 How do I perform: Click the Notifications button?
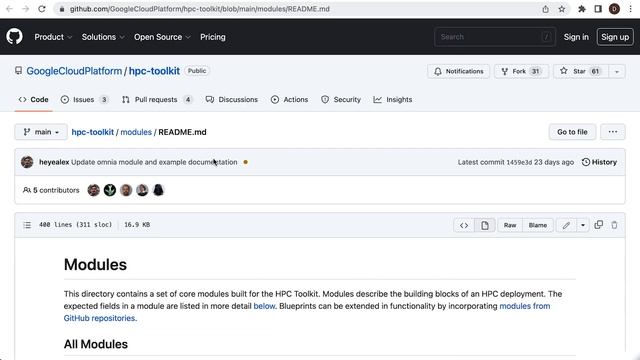click(458, 71)
